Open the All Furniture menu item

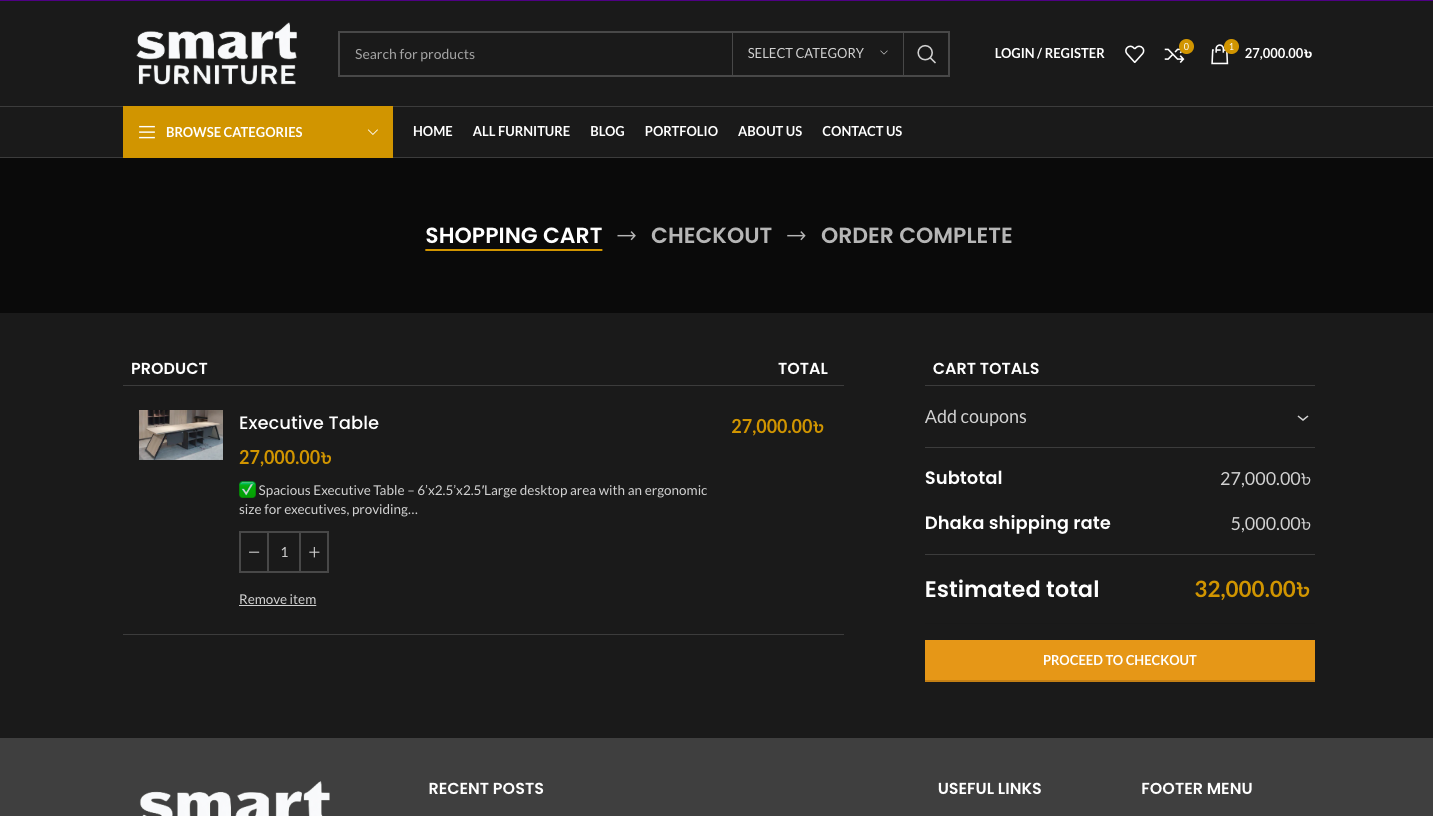coord(521,131)
